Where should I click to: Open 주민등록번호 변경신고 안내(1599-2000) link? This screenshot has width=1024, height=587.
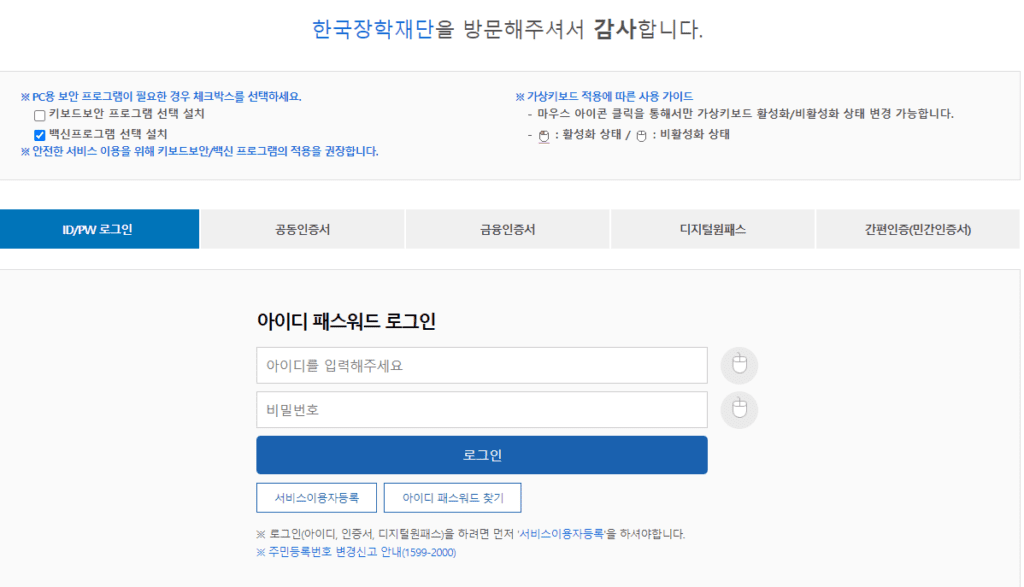(357, 552)
